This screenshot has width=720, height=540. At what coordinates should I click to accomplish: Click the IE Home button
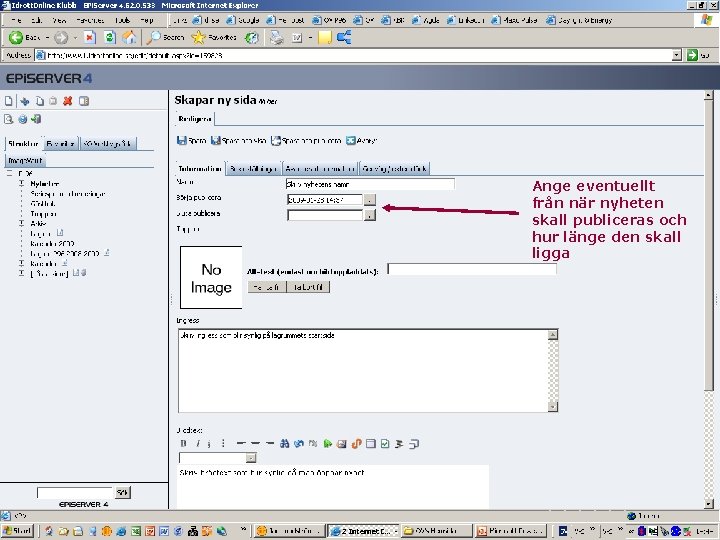129,38
